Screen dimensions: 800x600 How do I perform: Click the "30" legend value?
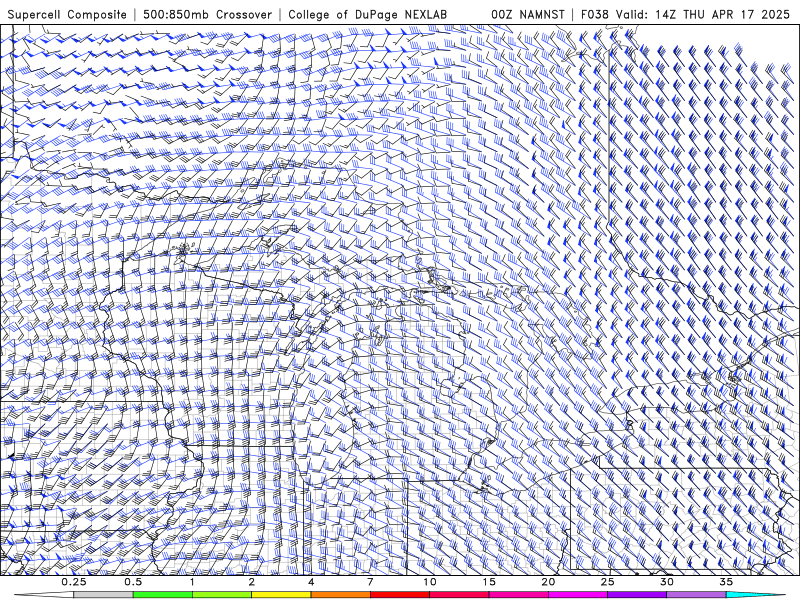pos(667,582)
